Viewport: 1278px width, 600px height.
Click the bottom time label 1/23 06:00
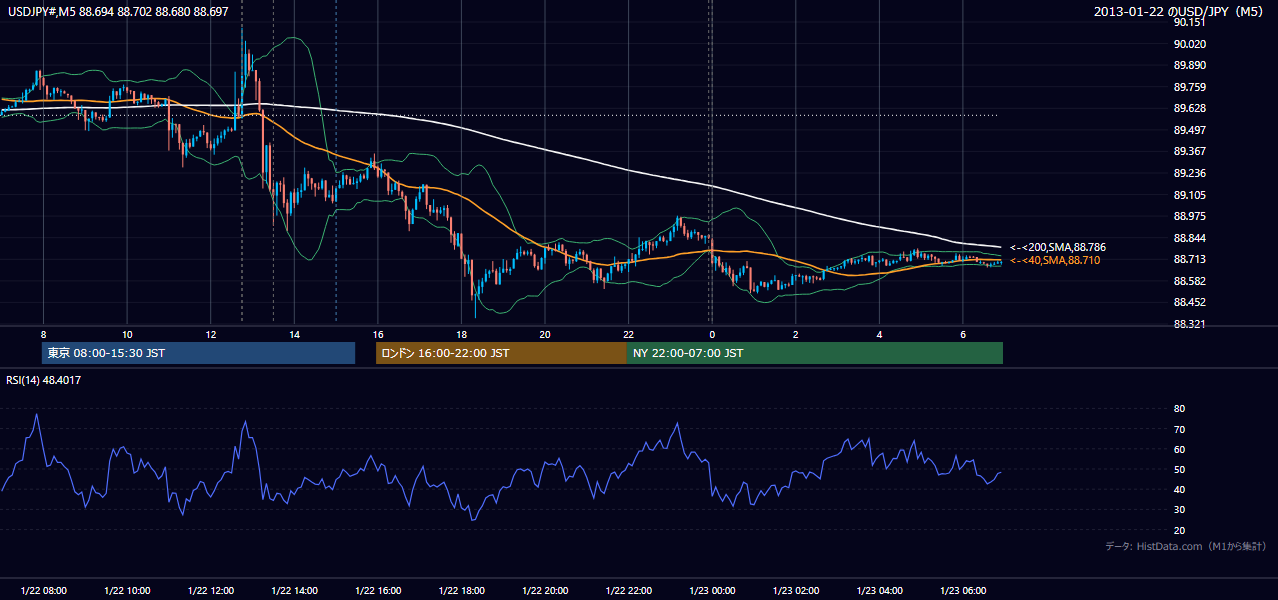tap(963, 591)
